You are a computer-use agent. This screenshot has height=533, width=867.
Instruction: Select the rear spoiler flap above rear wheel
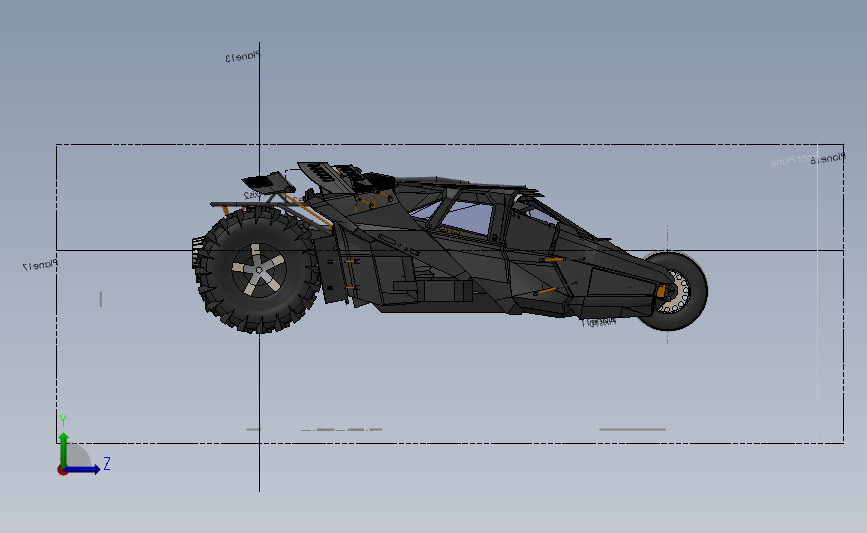tap(268, 182)
